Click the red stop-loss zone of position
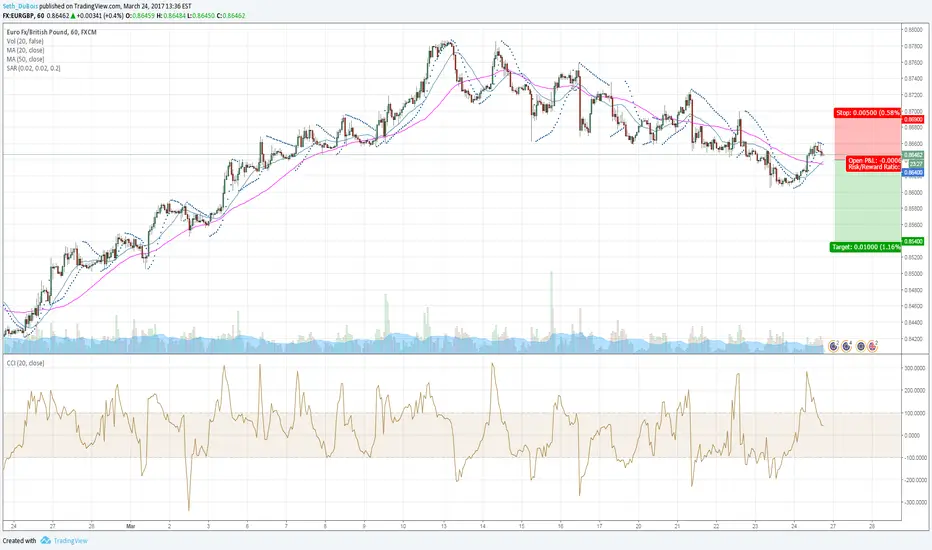 tap(868, 138)
